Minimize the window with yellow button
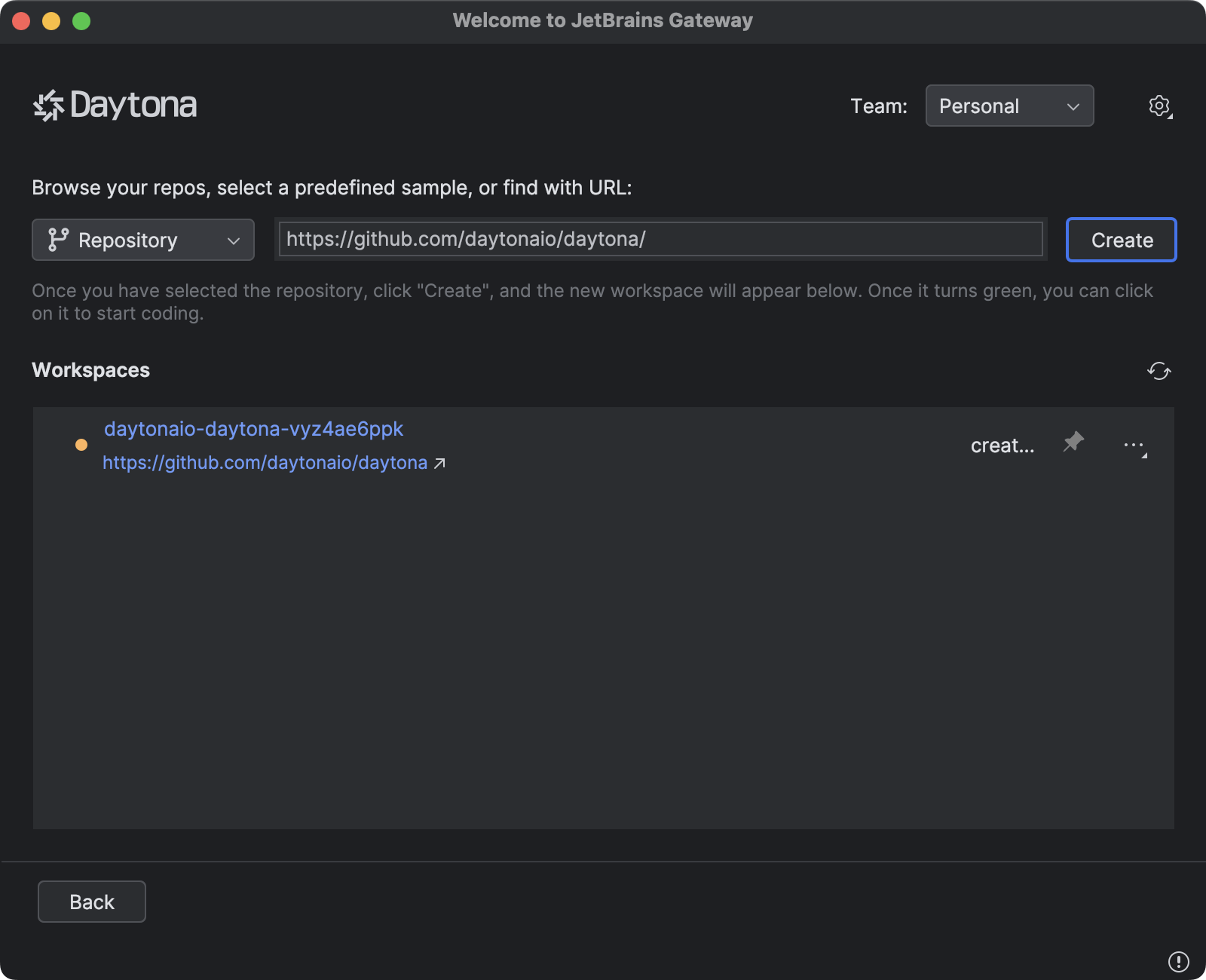Screen dimensions: 1206x980 pyautogui.click(x=51, y=21)
